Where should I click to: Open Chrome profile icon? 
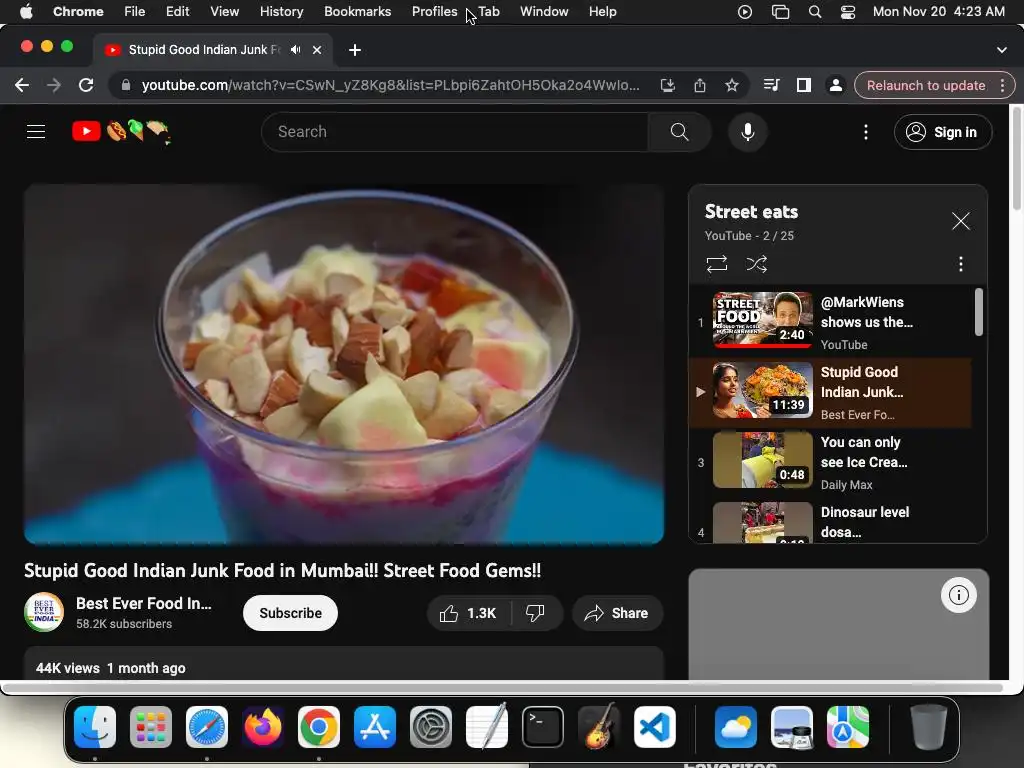pyautogui.click(x=835, y=86)
